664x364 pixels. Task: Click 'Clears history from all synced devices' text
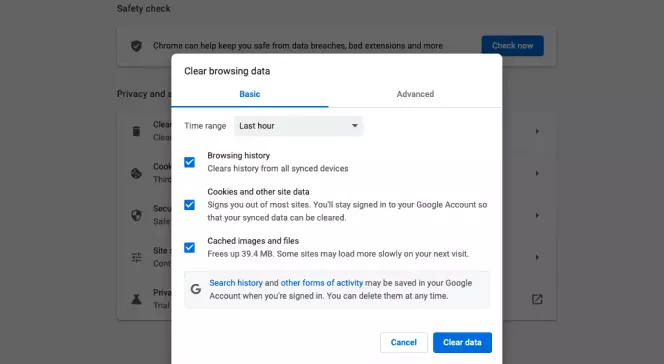click(278, 168)
